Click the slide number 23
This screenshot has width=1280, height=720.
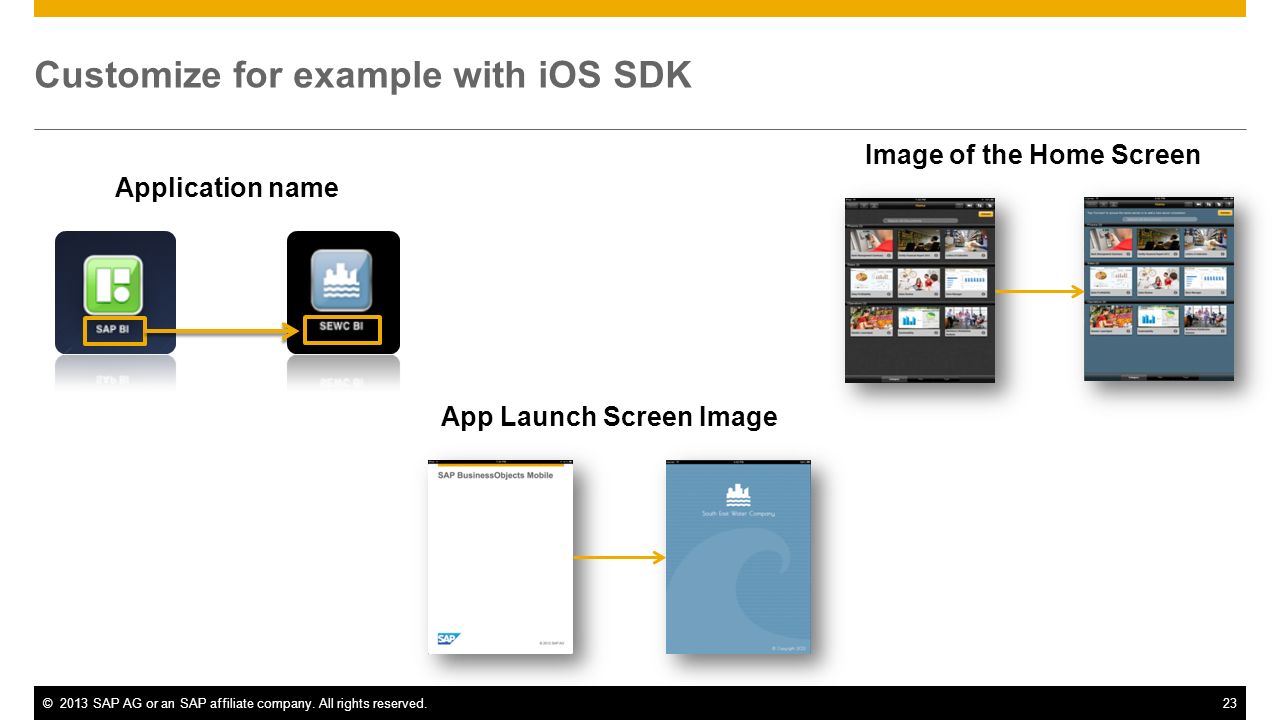pyautogui.click(x=1230, y=704)
